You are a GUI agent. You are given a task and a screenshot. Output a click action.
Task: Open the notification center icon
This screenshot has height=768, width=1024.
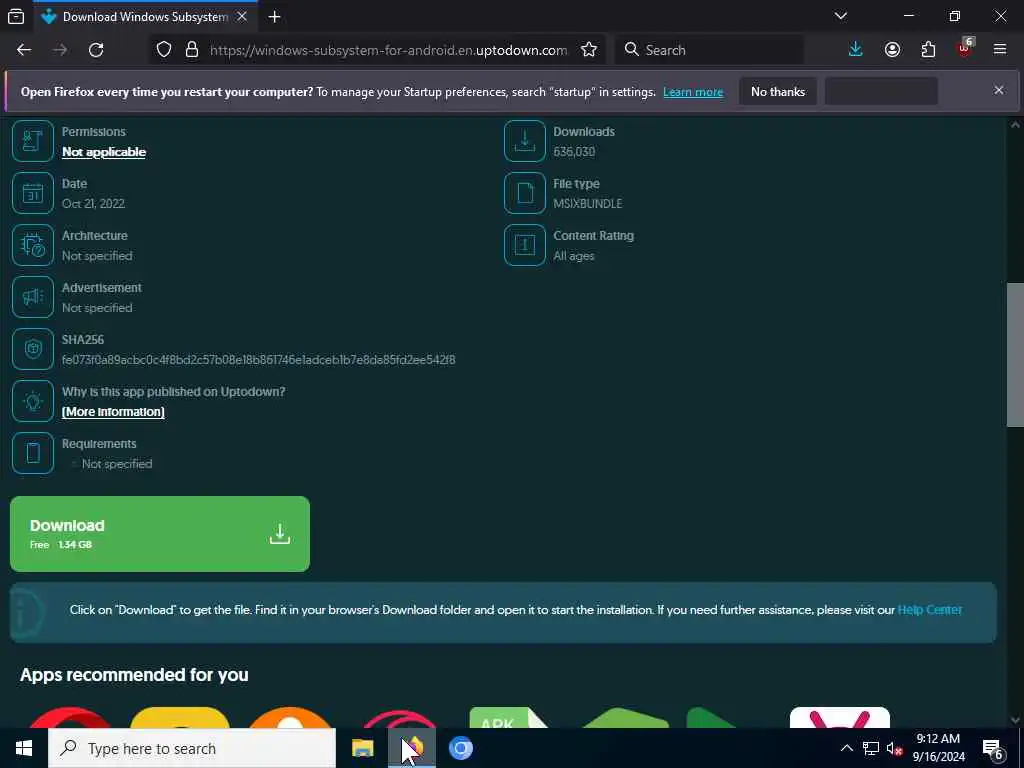[x=993, y=749]
